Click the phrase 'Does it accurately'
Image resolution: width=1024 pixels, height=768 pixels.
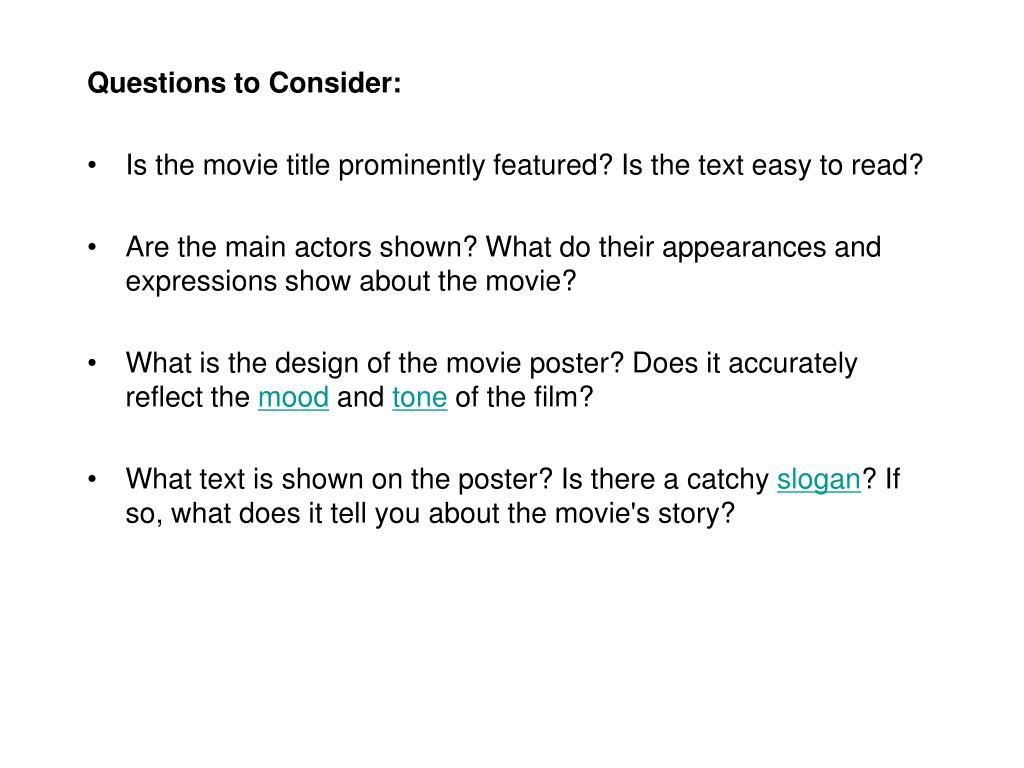745,364
